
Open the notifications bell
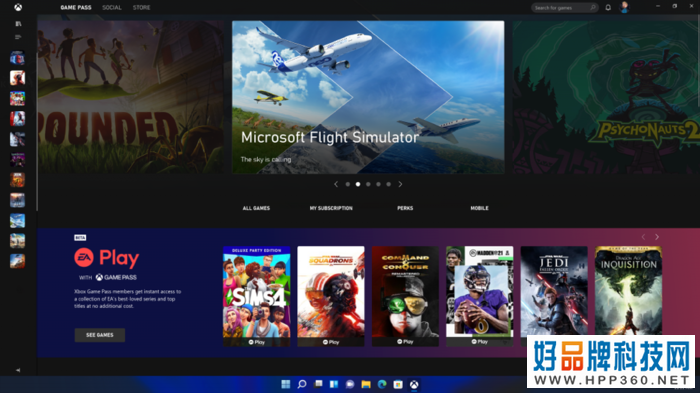tap(608, 8)
